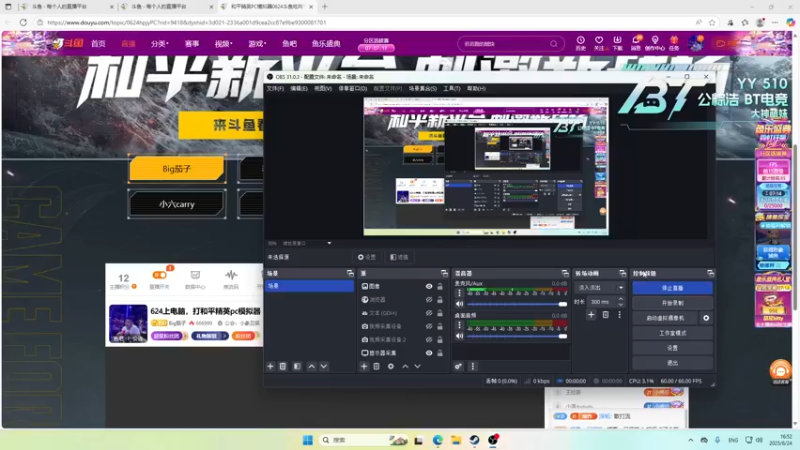Move source down in Sources panel
This screenshot has height=450, width=800.
(417, 366)
